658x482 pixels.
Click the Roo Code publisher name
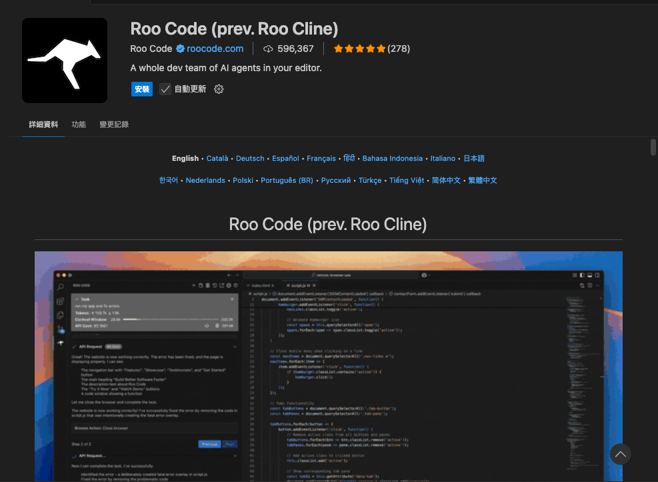click(x=151, y=49)
